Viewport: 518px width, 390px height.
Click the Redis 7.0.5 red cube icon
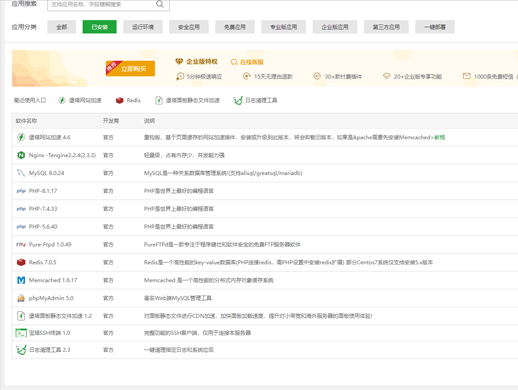(21, 262)
